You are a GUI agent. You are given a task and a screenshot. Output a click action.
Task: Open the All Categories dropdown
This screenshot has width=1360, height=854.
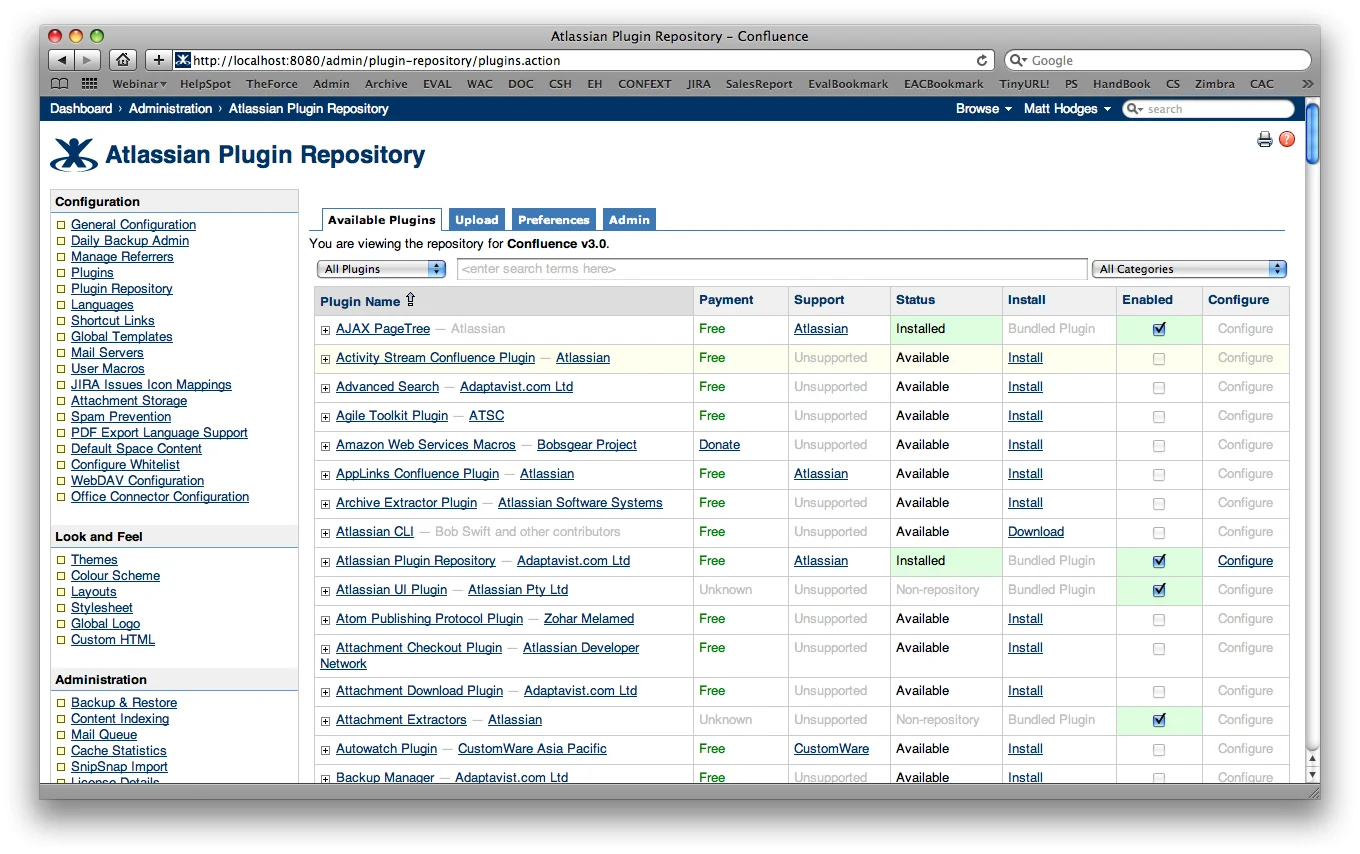(x=1189, y=269)
